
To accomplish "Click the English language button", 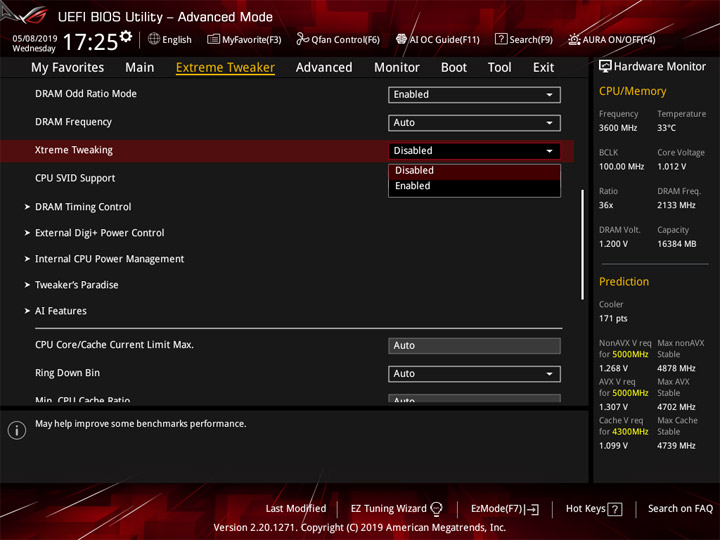I will (170, 39).
